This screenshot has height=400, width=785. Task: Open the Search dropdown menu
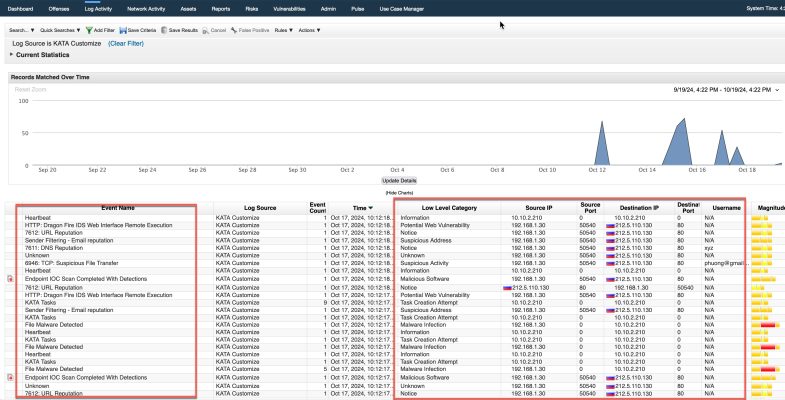(22, 31)
